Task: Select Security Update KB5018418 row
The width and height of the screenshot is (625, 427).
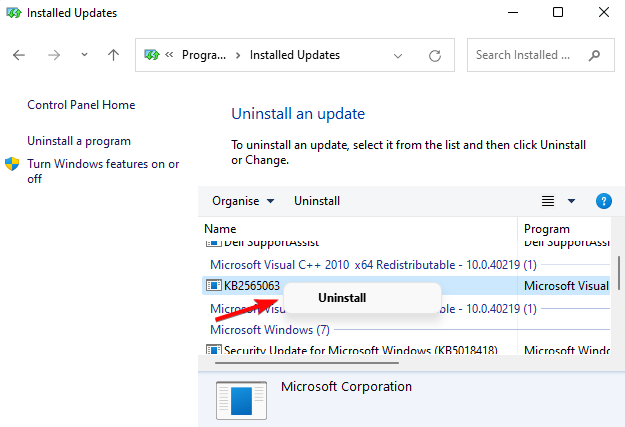Action: point(406,350)
